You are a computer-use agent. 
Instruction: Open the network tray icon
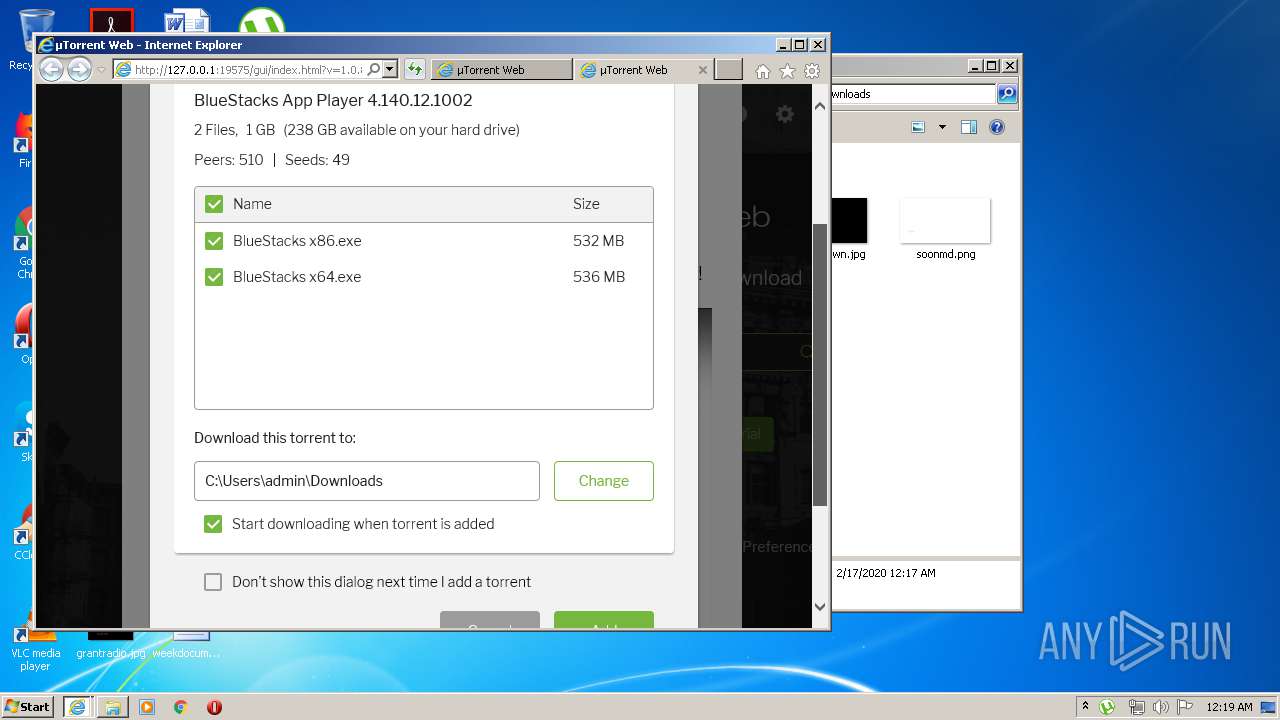coord(1137,707)
